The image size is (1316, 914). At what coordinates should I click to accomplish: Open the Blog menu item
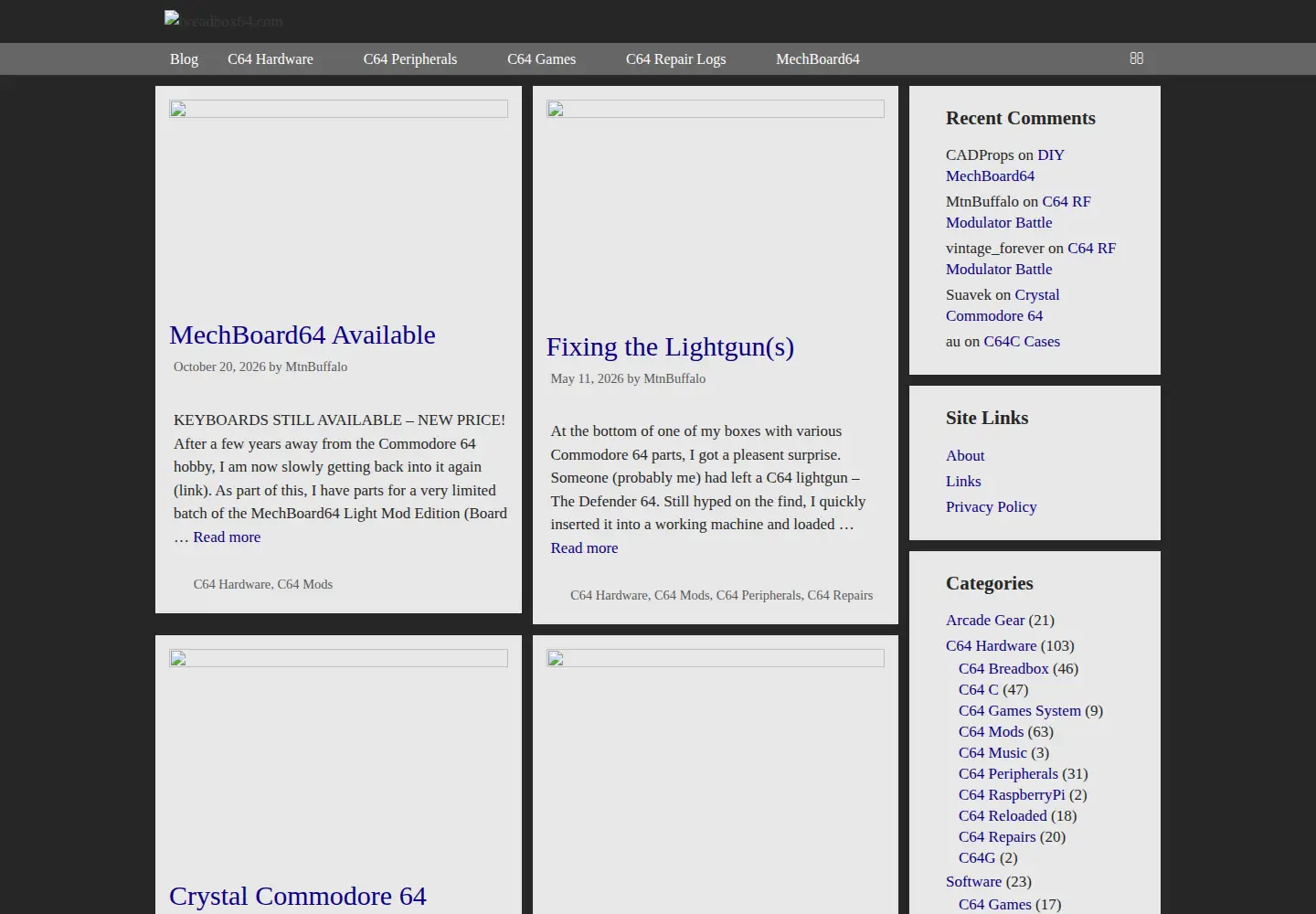pyautogui.click(x=184, y=58)
